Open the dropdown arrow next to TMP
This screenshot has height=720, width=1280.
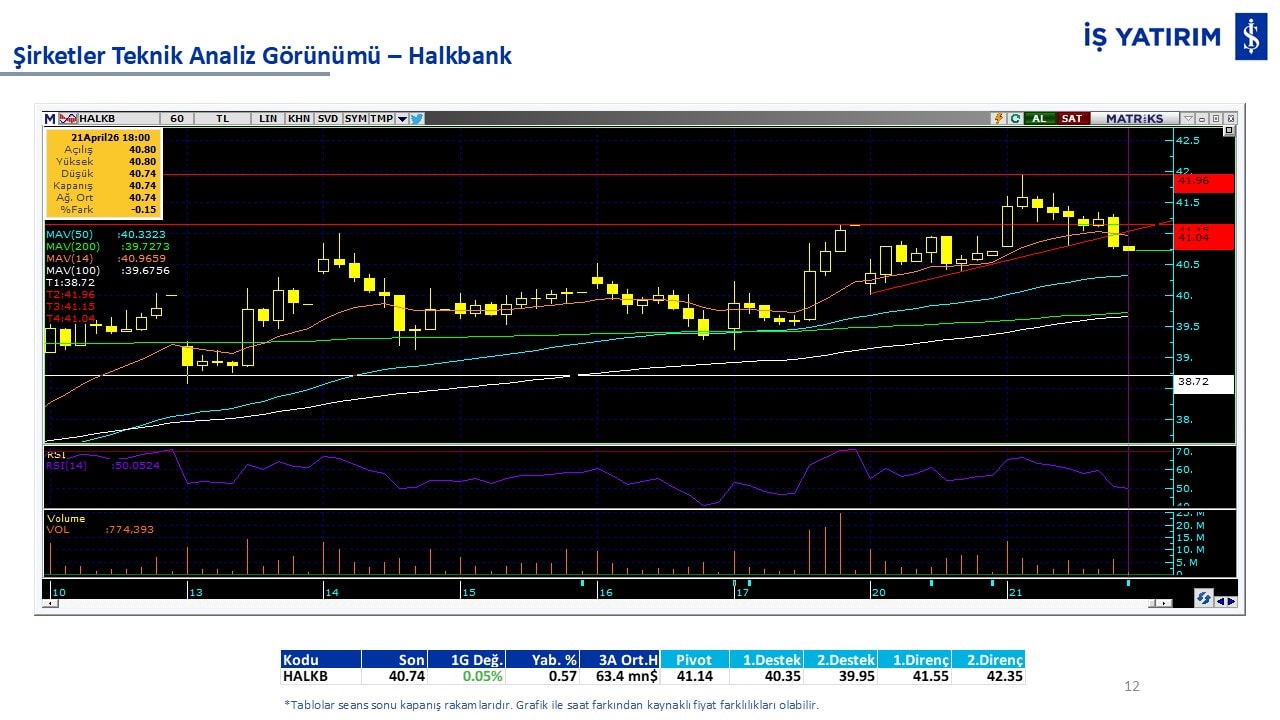point(402,118)
